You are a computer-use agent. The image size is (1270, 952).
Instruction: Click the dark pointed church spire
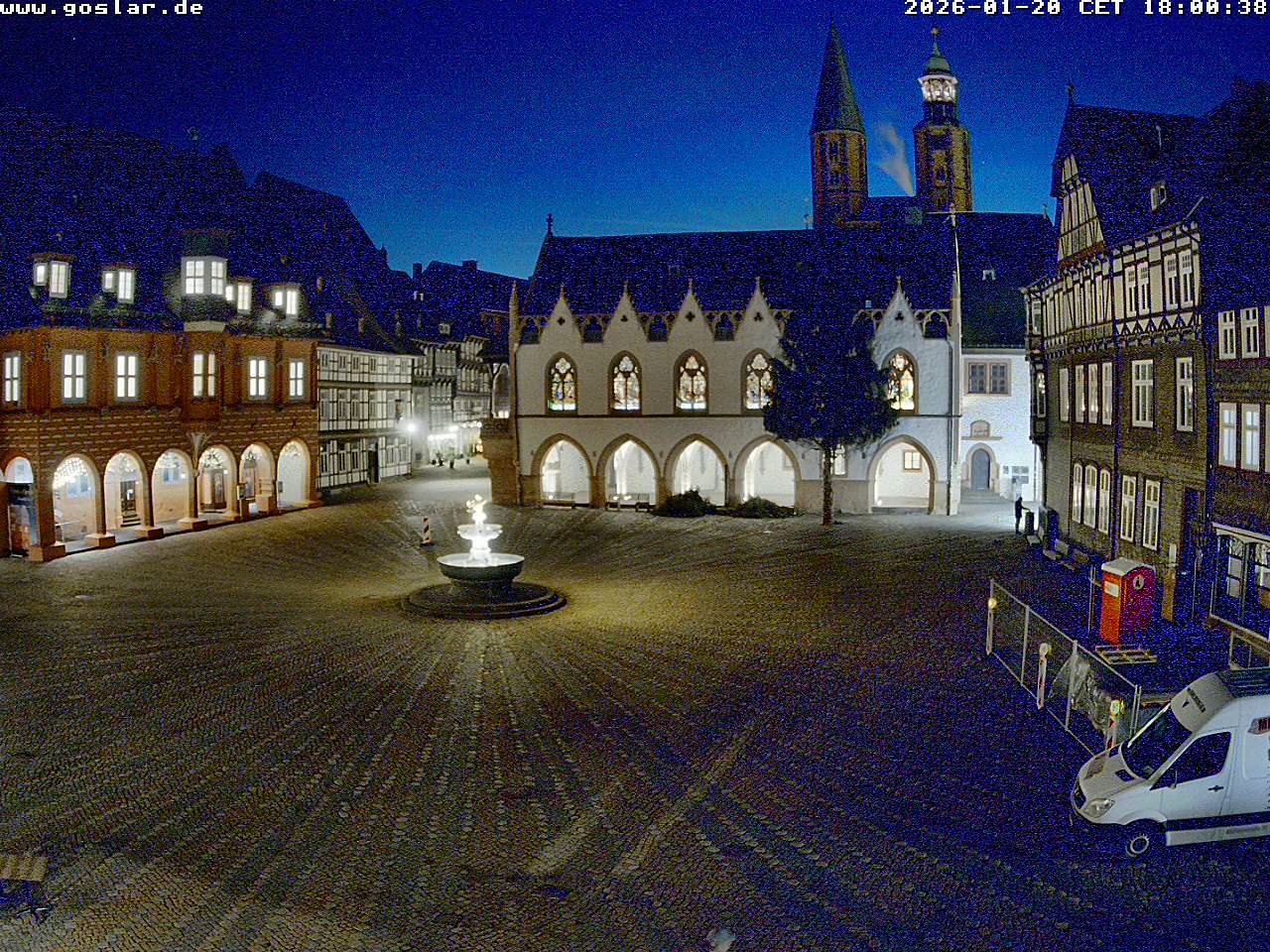coord(836,89)
